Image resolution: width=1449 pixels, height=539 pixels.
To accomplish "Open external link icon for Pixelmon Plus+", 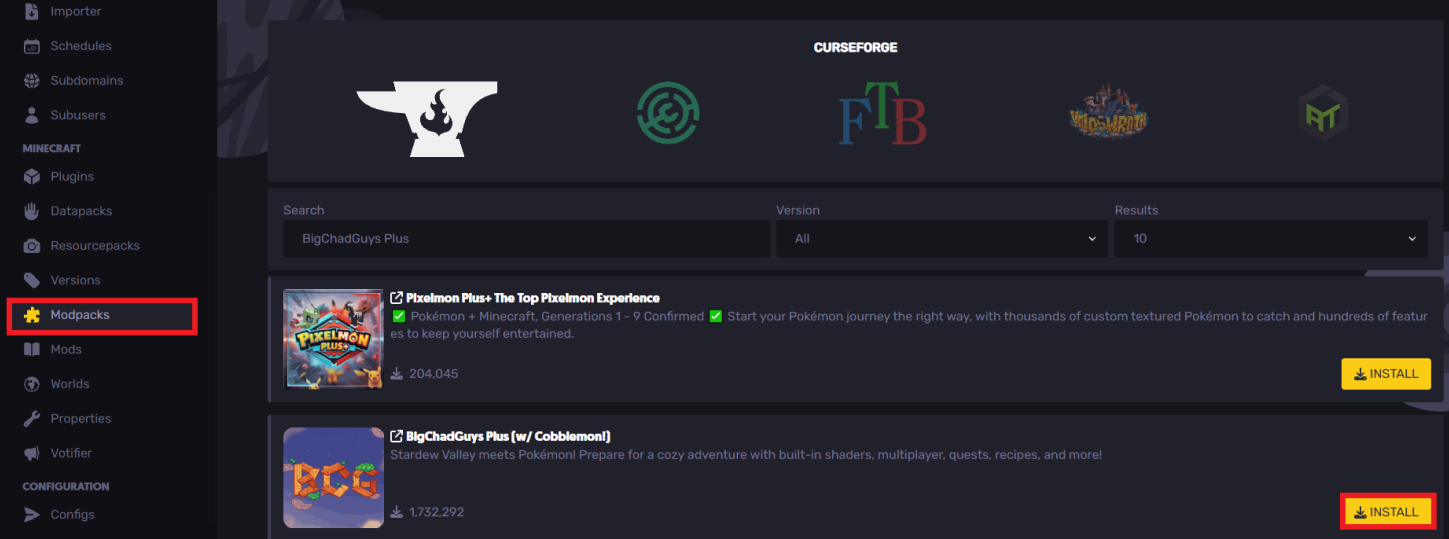I will (x=396, y=298).
